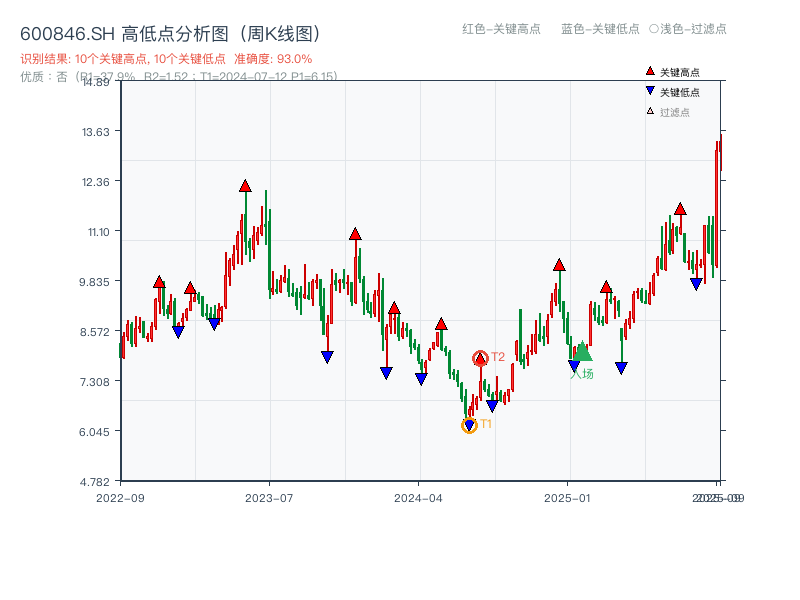Click the 13.63 y-axis label

coord(95,132)
